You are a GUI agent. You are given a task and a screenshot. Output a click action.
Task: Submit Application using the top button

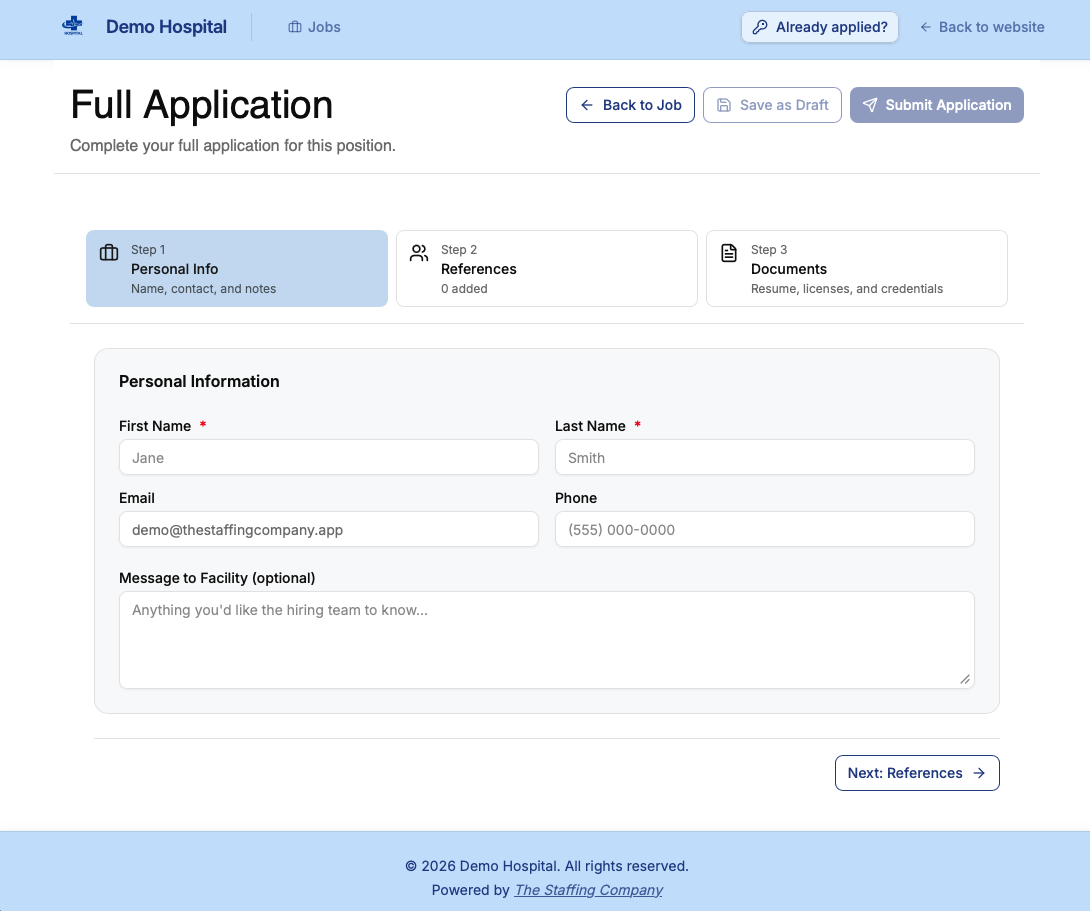click(936, 105)
